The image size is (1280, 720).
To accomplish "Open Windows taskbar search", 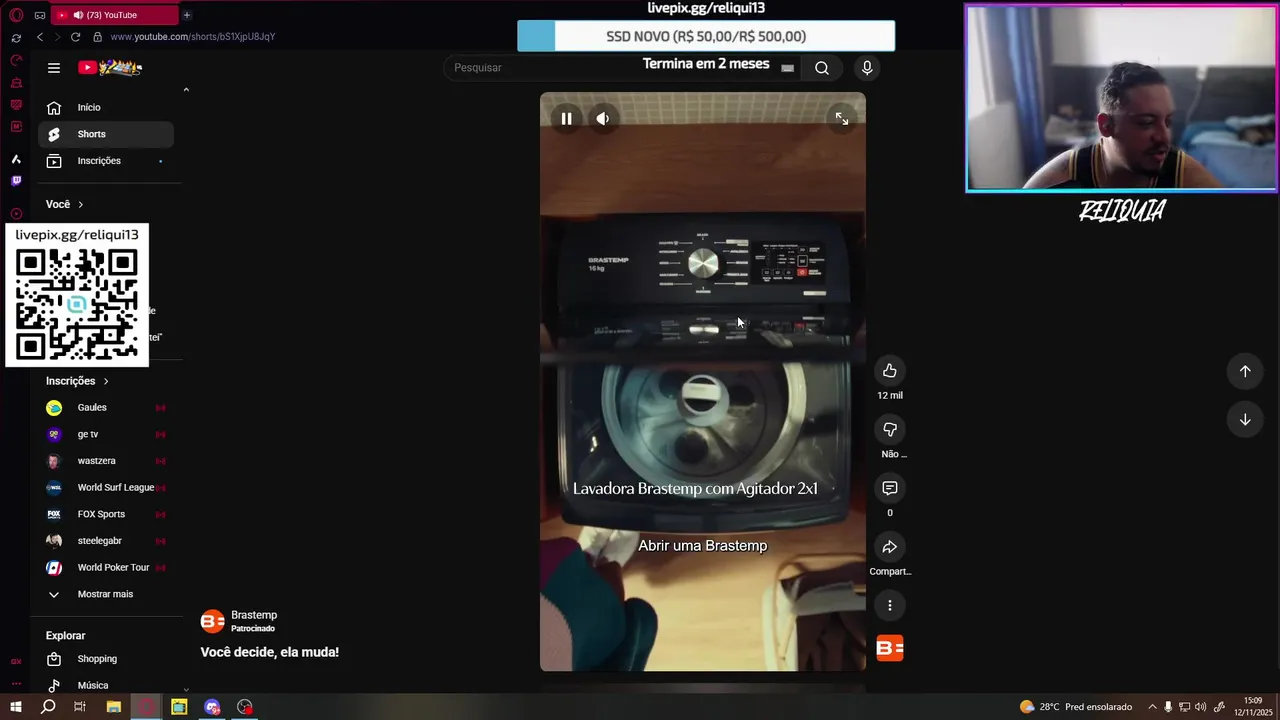I will click(48, 707).
